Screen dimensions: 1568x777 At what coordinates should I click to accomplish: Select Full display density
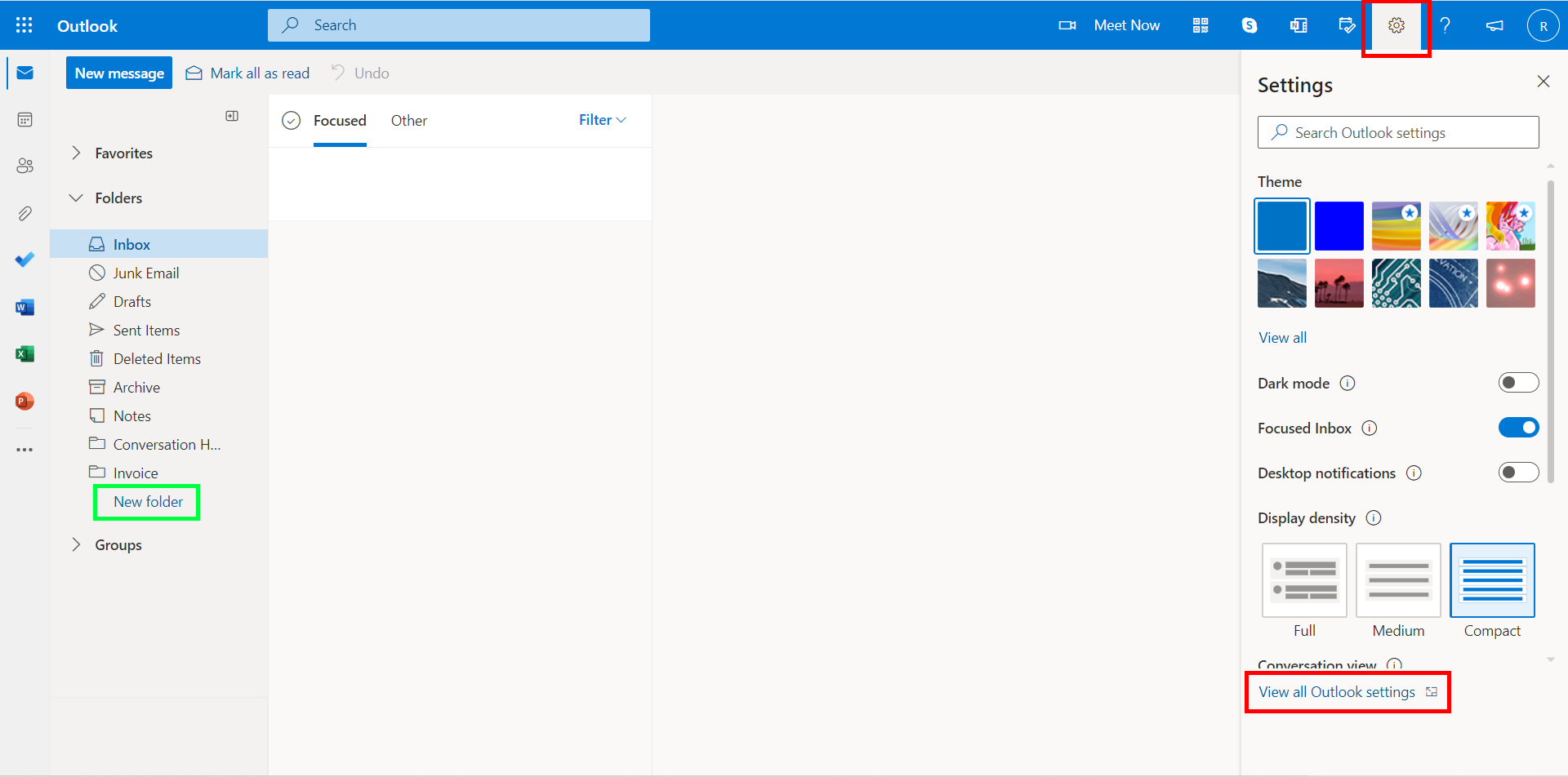click(x=1304, y=580)
